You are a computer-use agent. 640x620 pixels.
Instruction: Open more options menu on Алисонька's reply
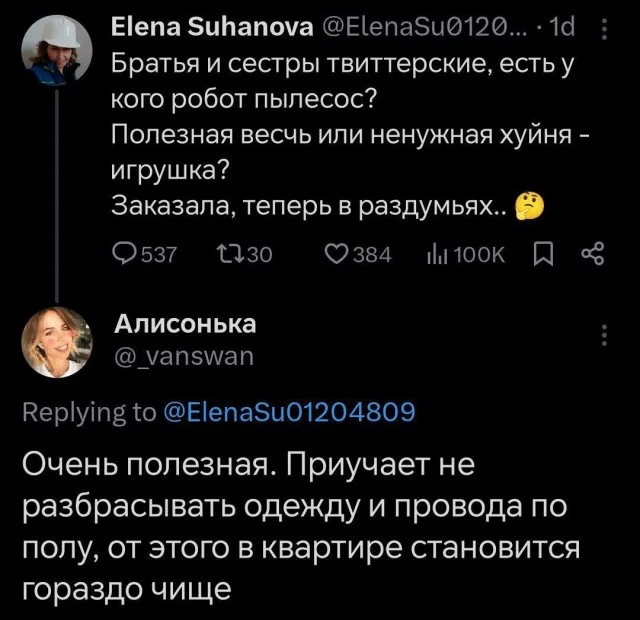tap(603, 336)
